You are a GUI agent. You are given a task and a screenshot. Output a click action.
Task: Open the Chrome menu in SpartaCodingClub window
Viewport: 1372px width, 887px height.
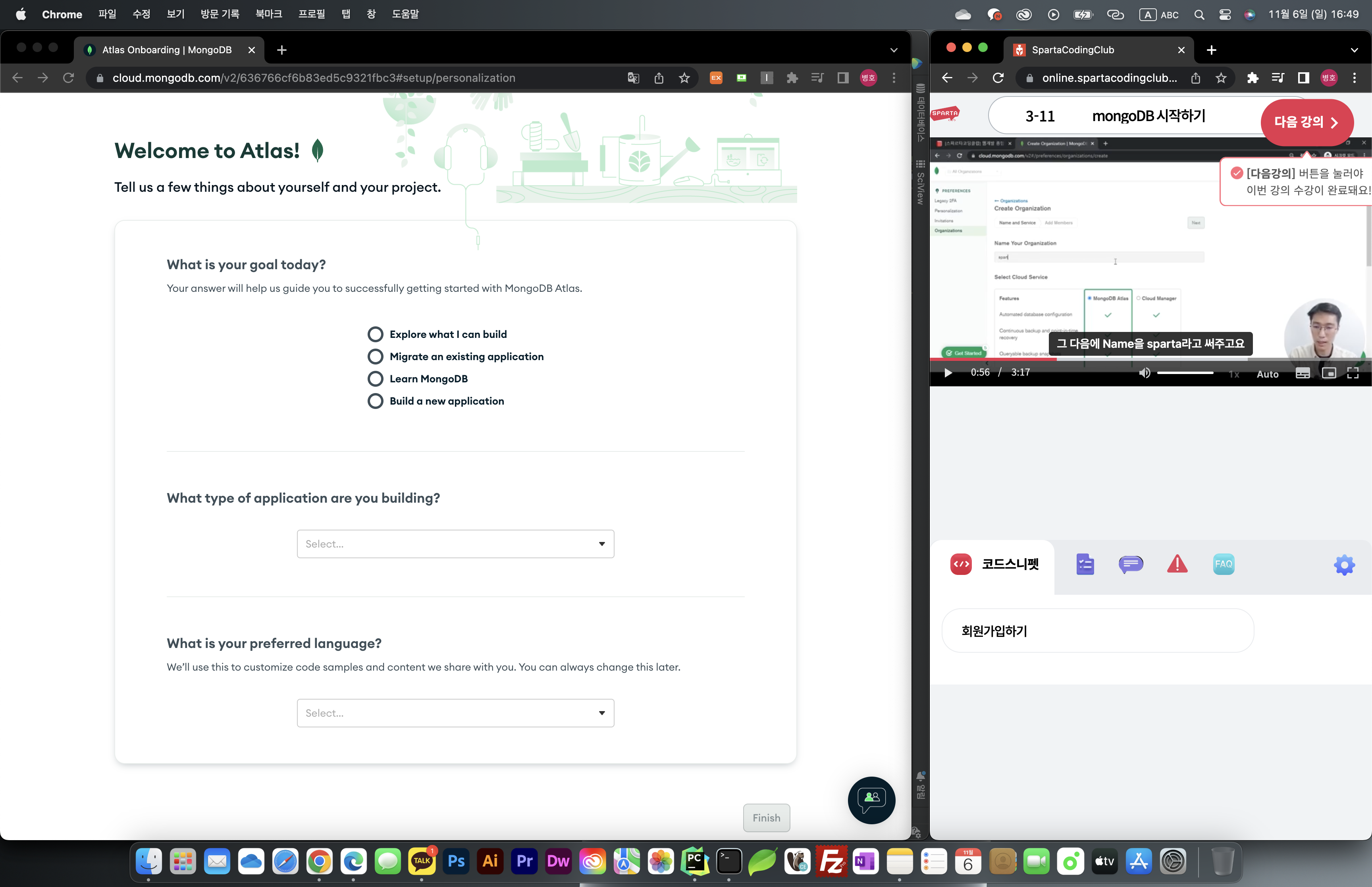[1354, 78]
